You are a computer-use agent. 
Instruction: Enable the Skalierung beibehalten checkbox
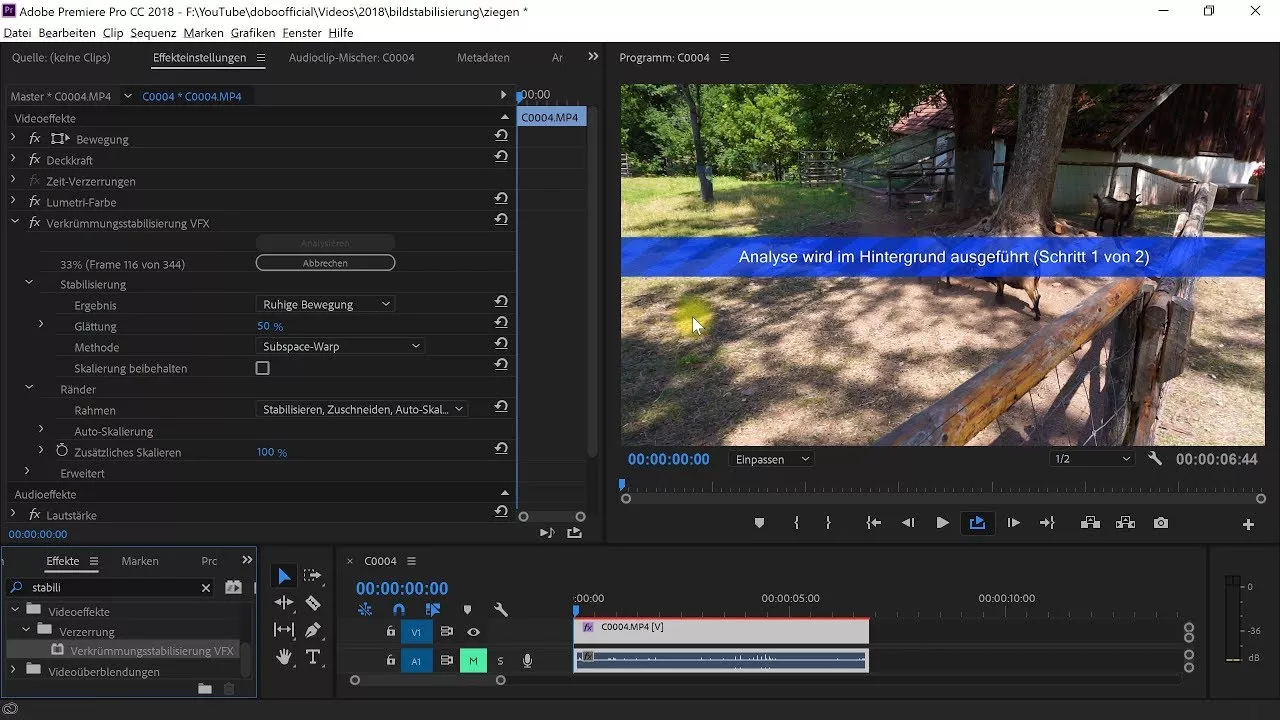pos(262,368)
